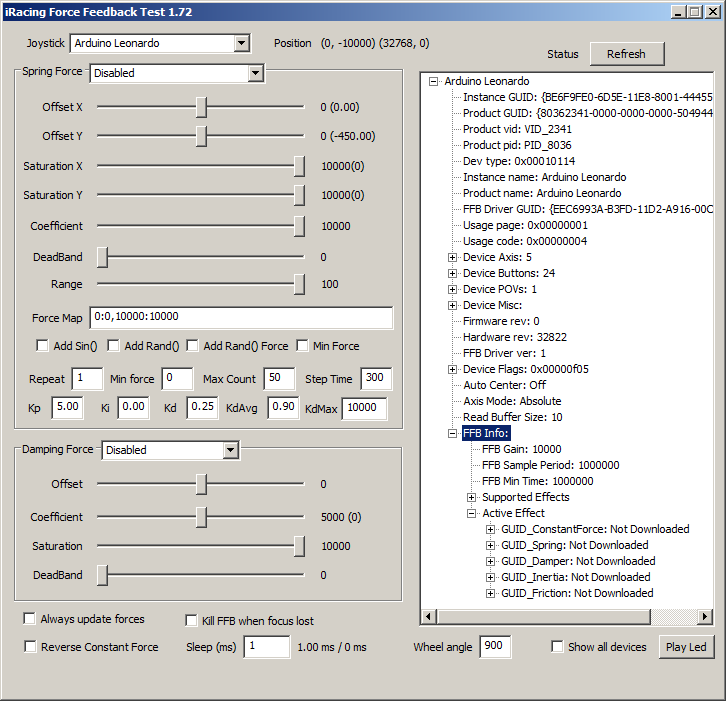
Task: Select FFB Sample Period: 1000000 row
Action: coord(551,465)
